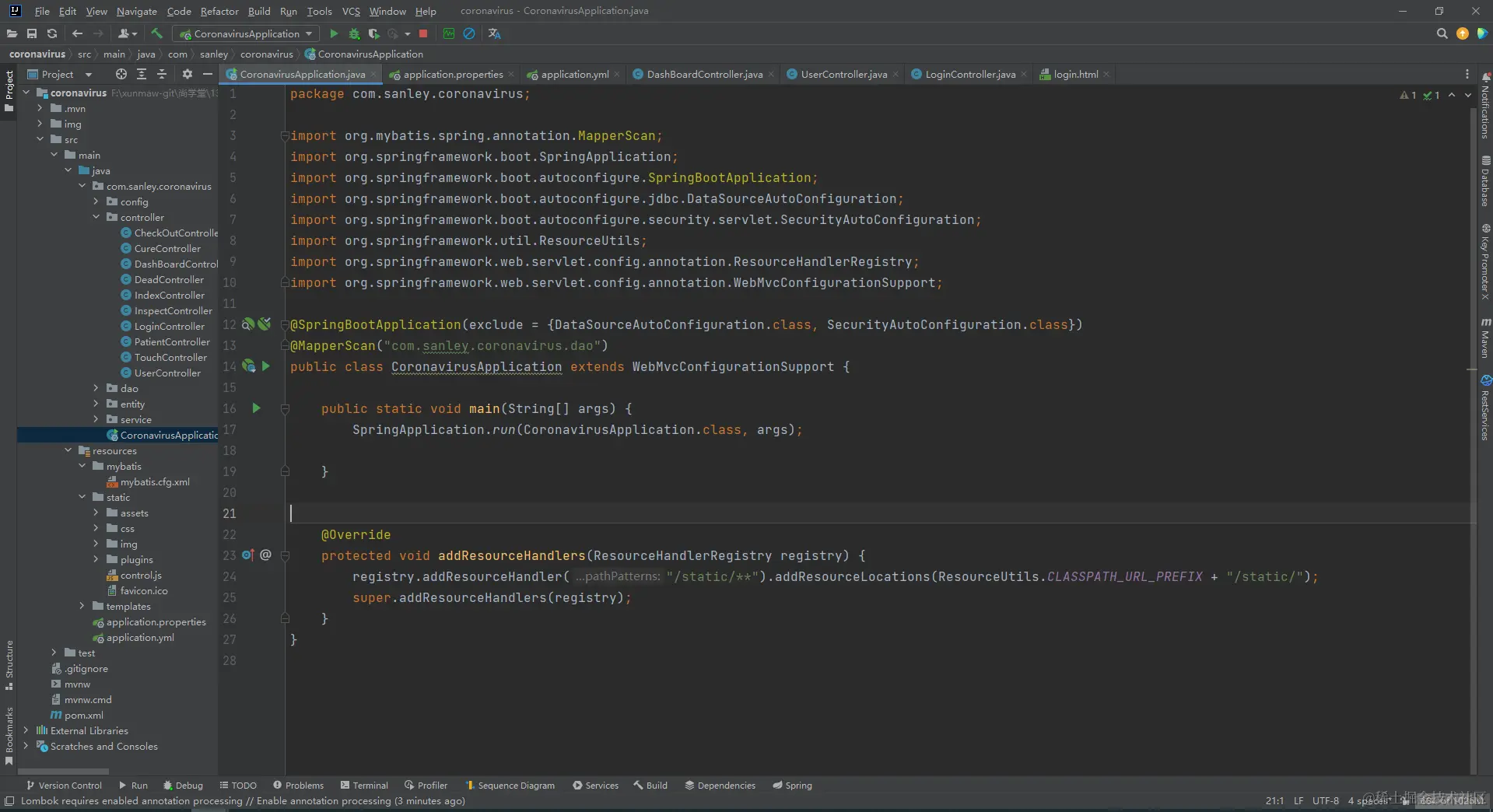Click the run gutter icon beside class declaration
Image resolution: width=1493 pixels, height=812 pixels.
[x=266, y=366]
